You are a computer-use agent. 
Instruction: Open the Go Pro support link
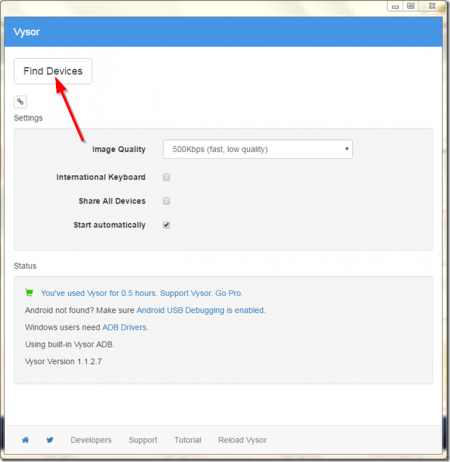pos(142,293)
